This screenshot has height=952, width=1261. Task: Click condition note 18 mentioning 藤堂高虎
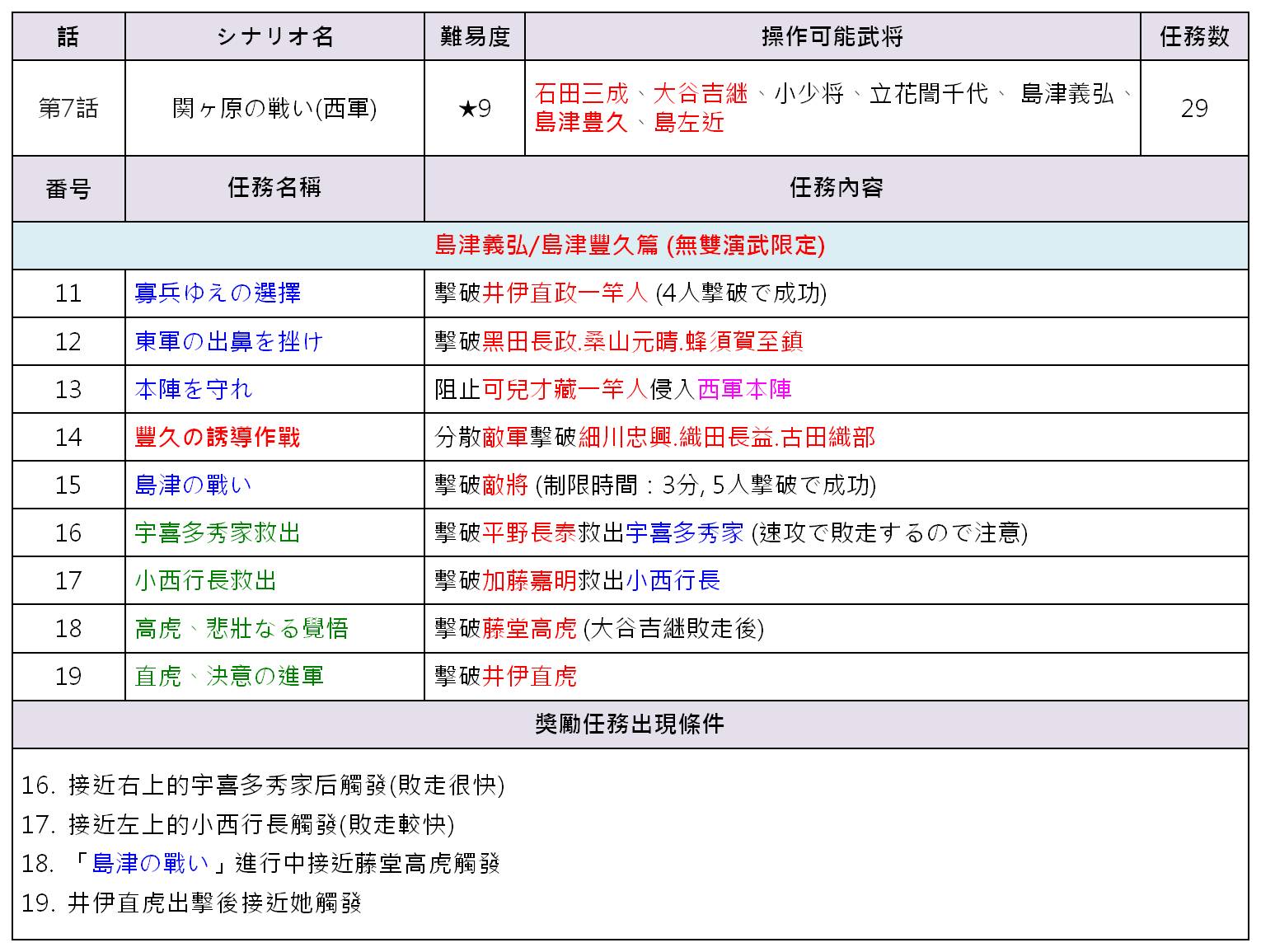[x=261, y=864]
